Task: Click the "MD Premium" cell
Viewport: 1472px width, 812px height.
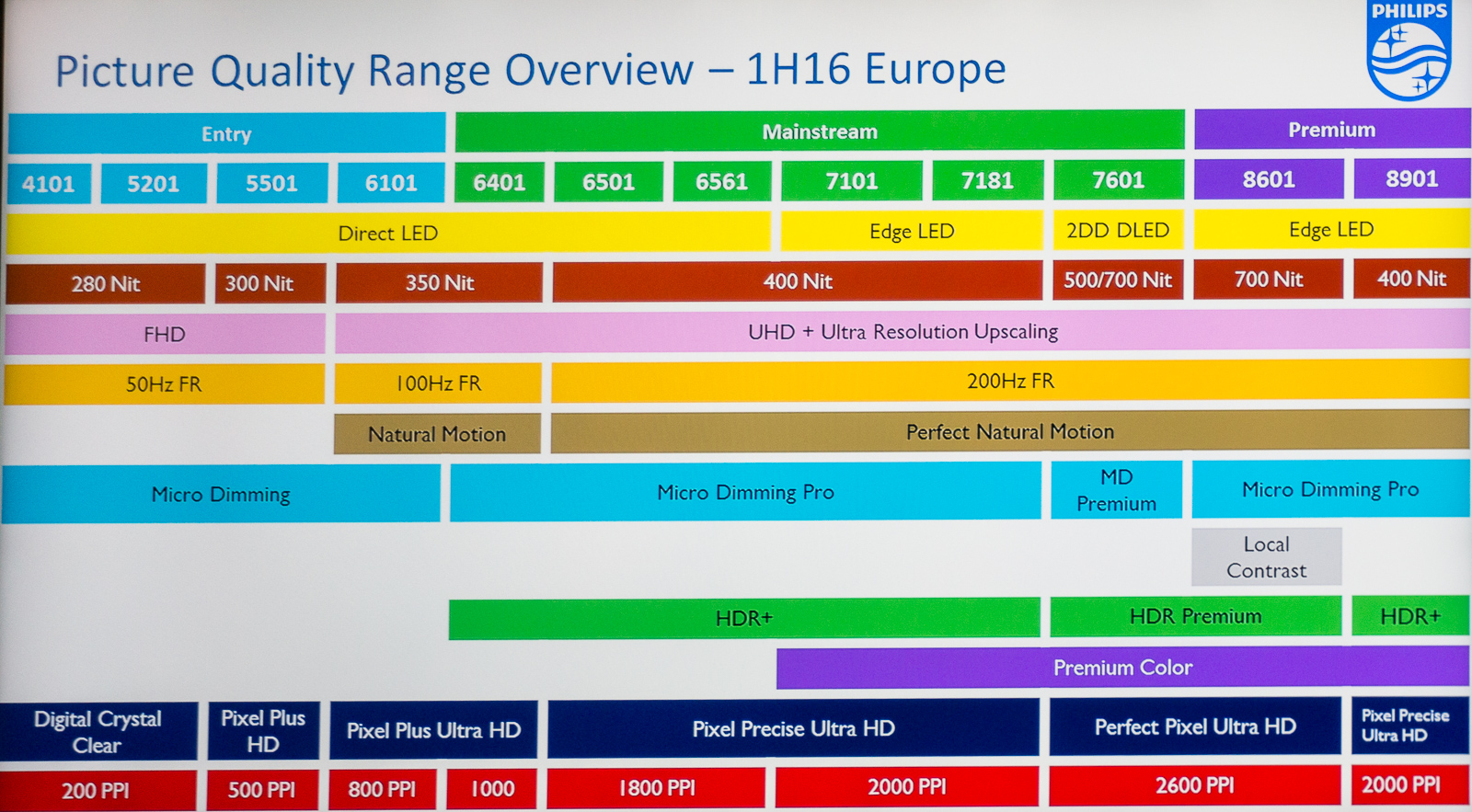Action: point(1117,490)
